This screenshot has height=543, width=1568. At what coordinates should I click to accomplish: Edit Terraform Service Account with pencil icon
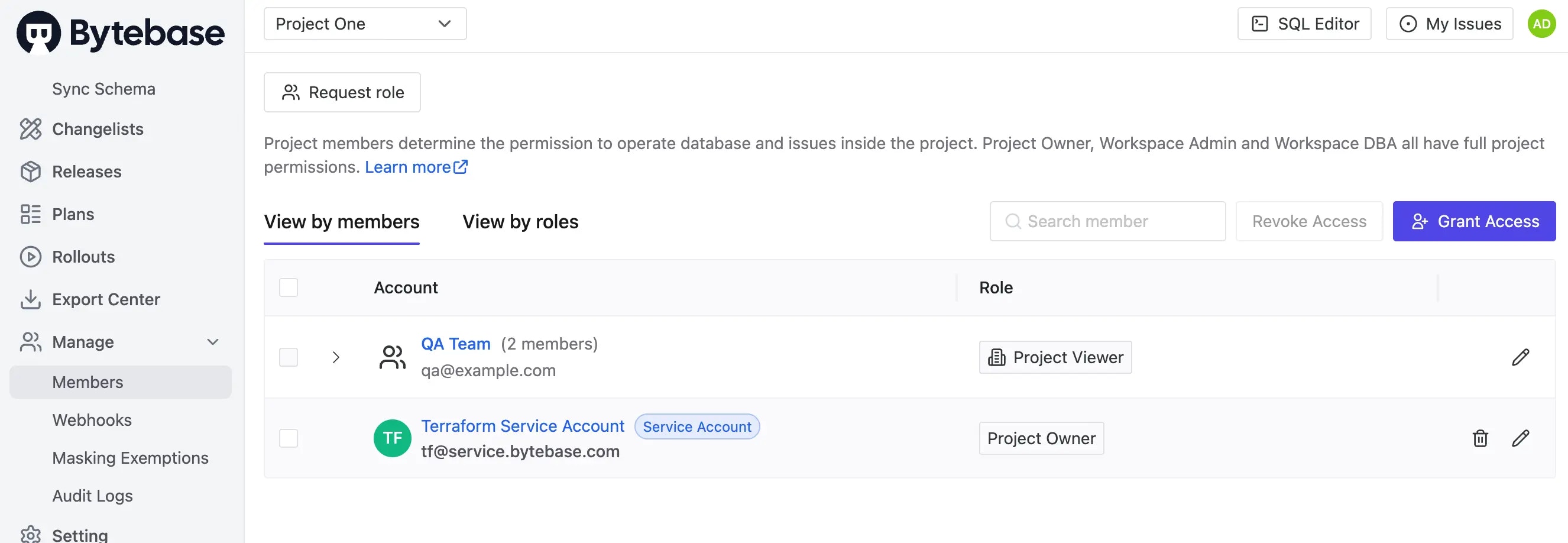(x=1520, y=438)
